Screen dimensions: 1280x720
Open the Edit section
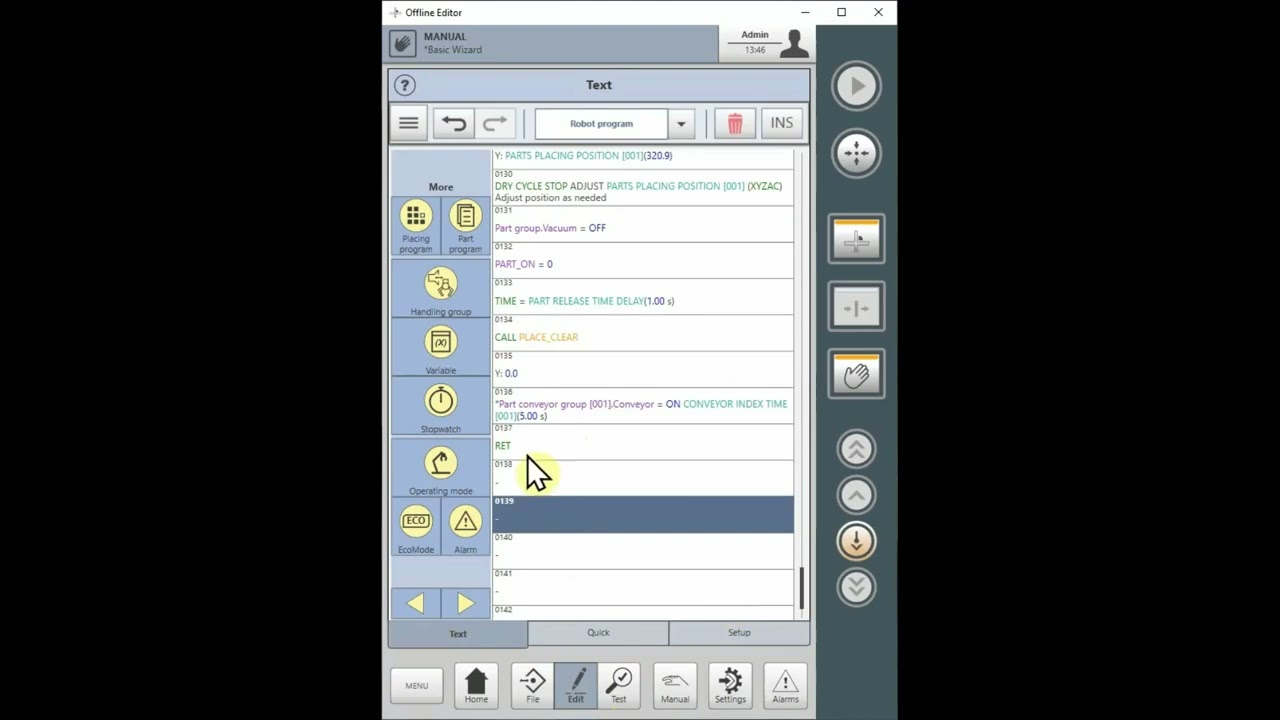(x=576, y=685)
